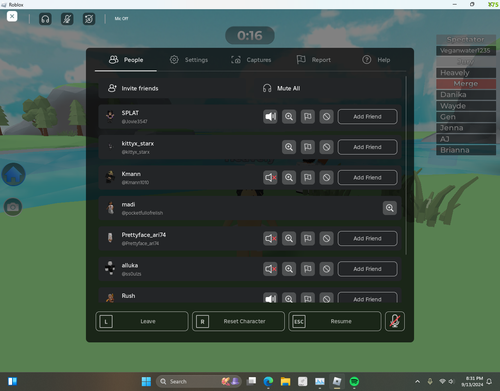This screenshot has width=500, height=391.
Task: Unmute alluka's voice speaker icon
Action: tap(270, 269)
